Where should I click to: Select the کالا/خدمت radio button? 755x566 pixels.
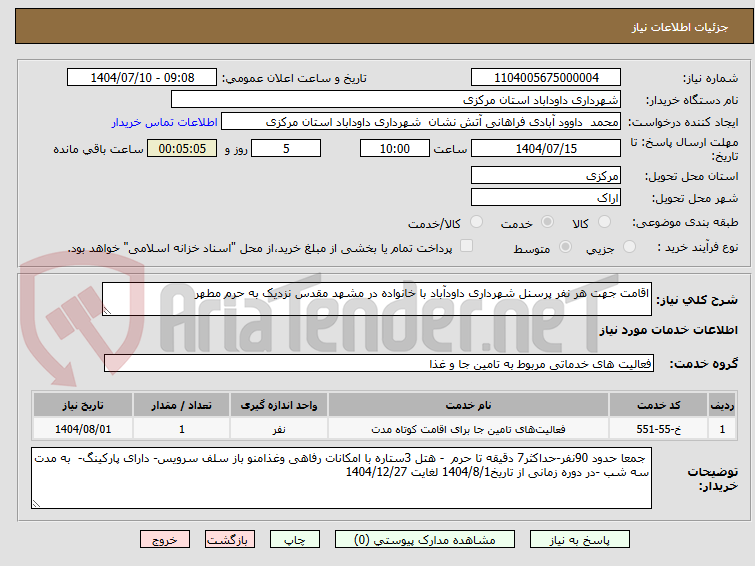click(476, 222)
